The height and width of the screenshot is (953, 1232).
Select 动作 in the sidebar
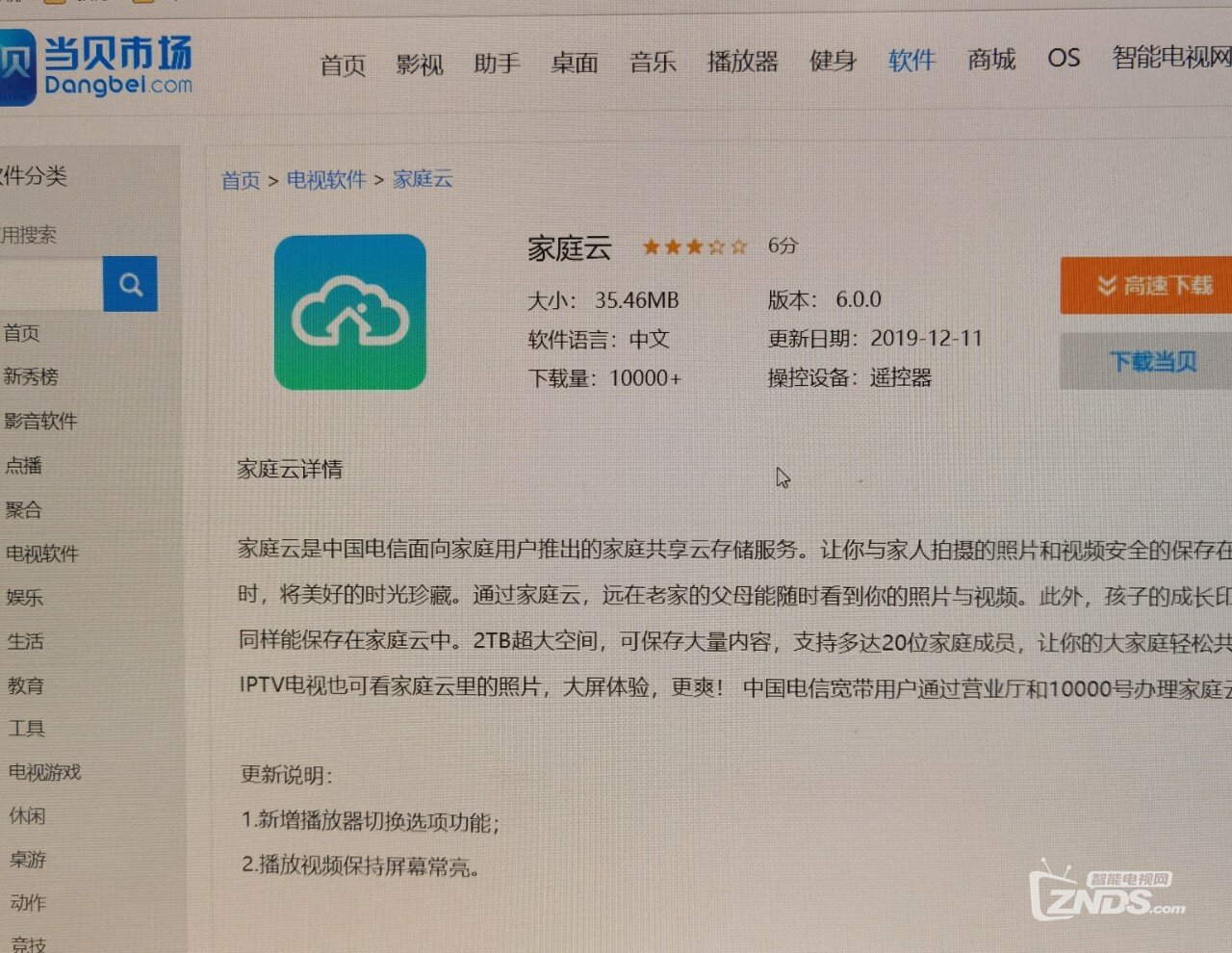coord(28,902)
